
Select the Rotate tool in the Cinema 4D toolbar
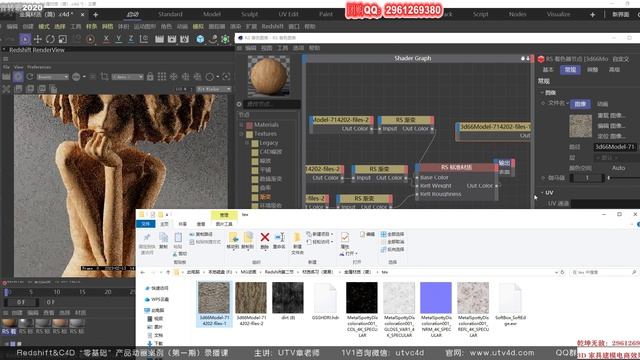point(50,39)
